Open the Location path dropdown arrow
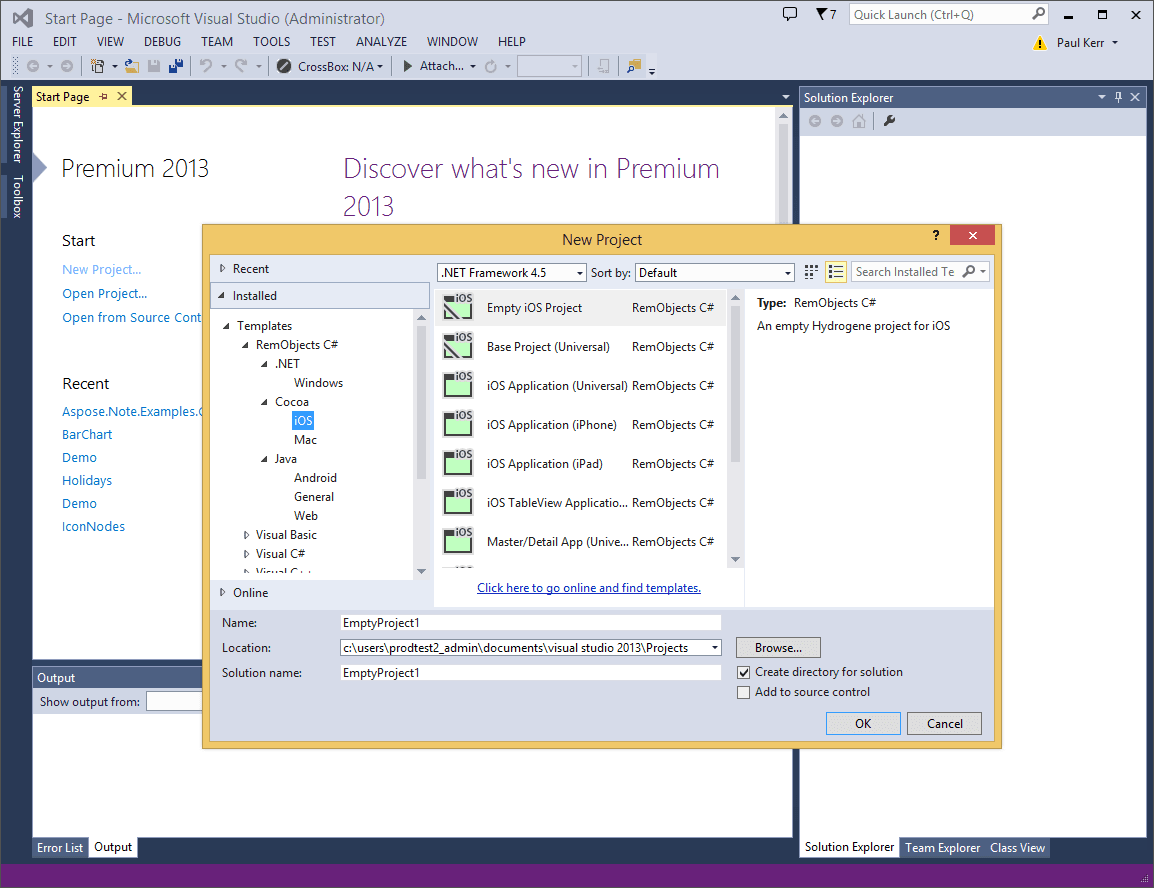The width and height of the screenshot is (1154, 888). (715, 648)
